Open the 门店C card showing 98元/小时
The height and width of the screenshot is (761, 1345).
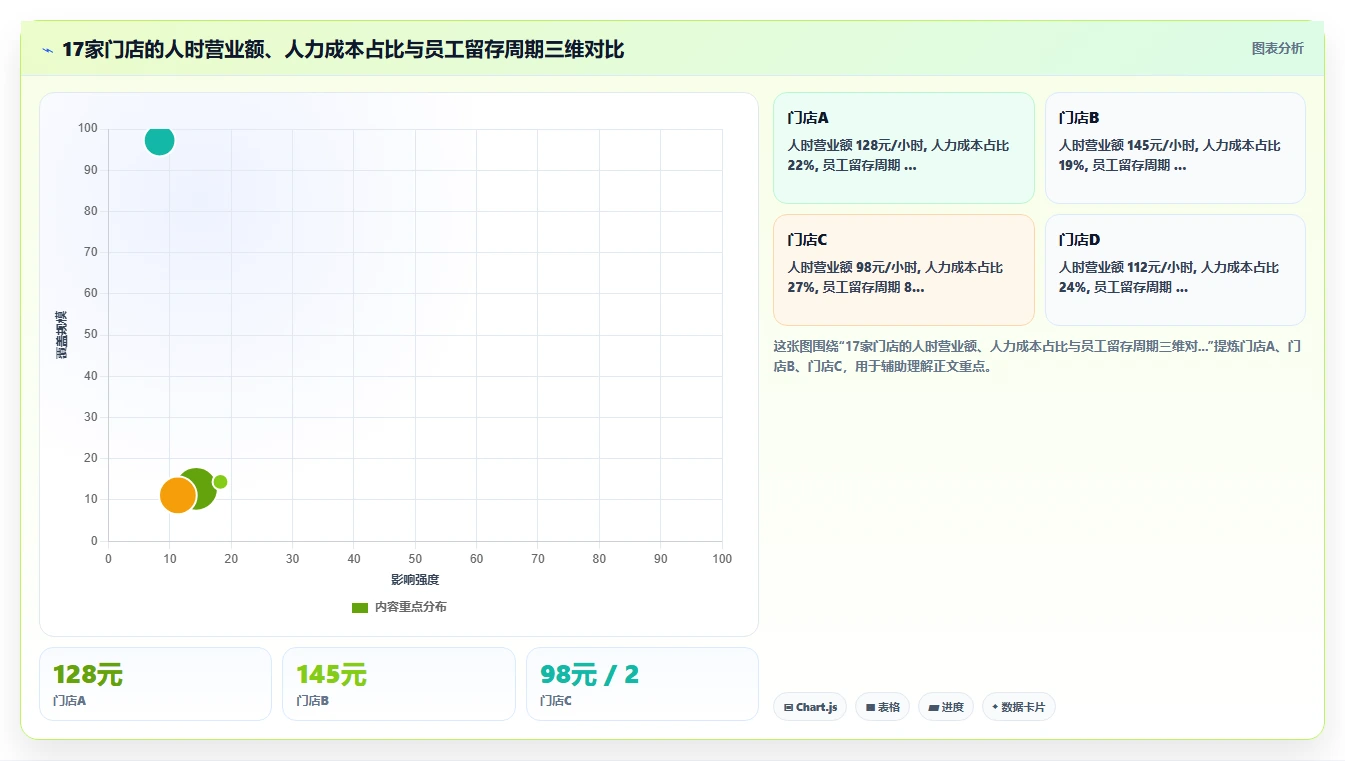pyautogui.click(x=904, y=270)
